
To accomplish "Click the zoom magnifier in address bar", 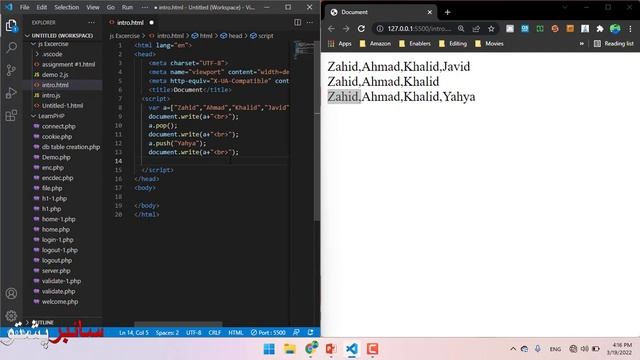I will [461, 29].
